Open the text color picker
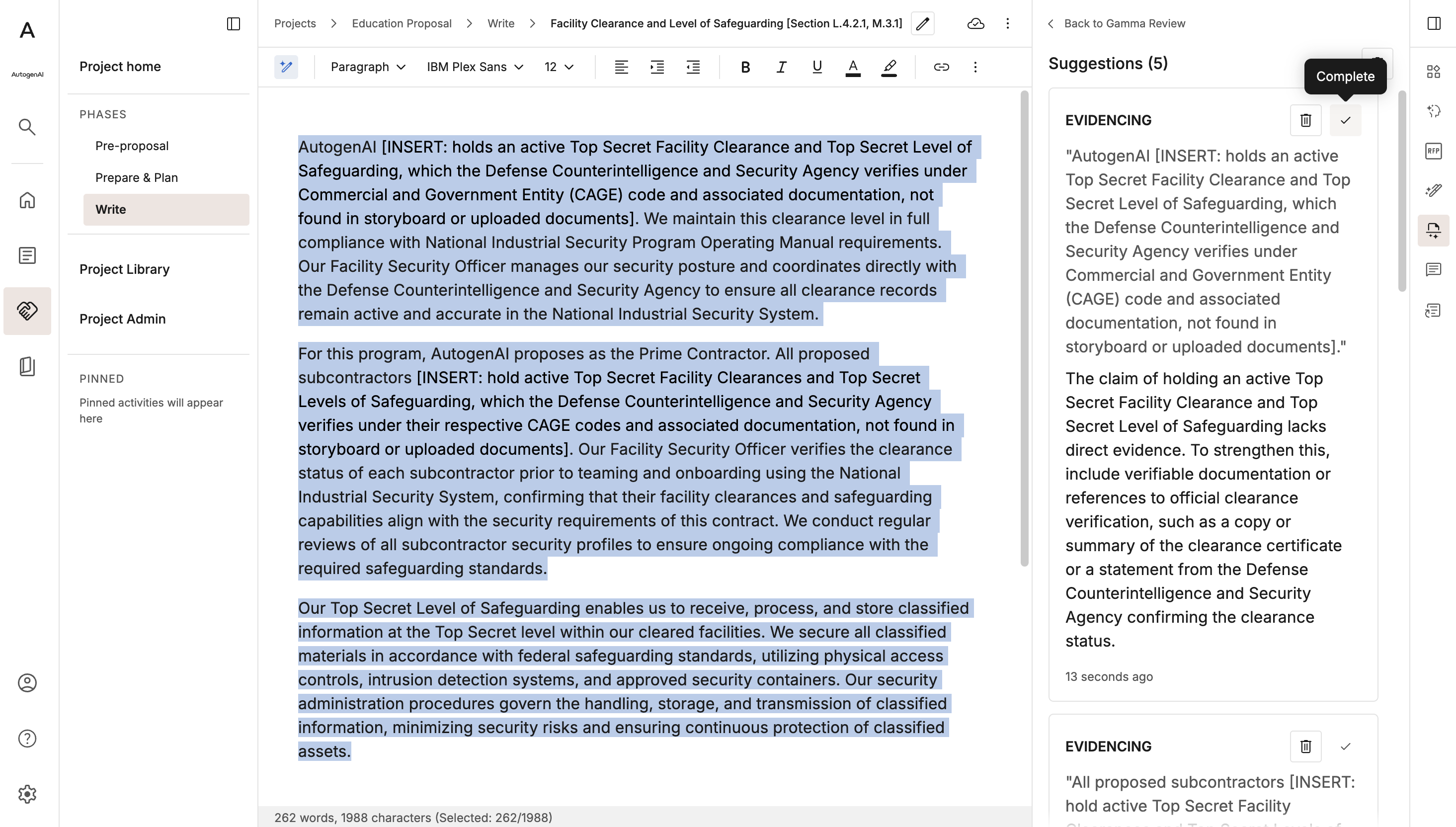 pyautogui.click(x=853, y=67)
